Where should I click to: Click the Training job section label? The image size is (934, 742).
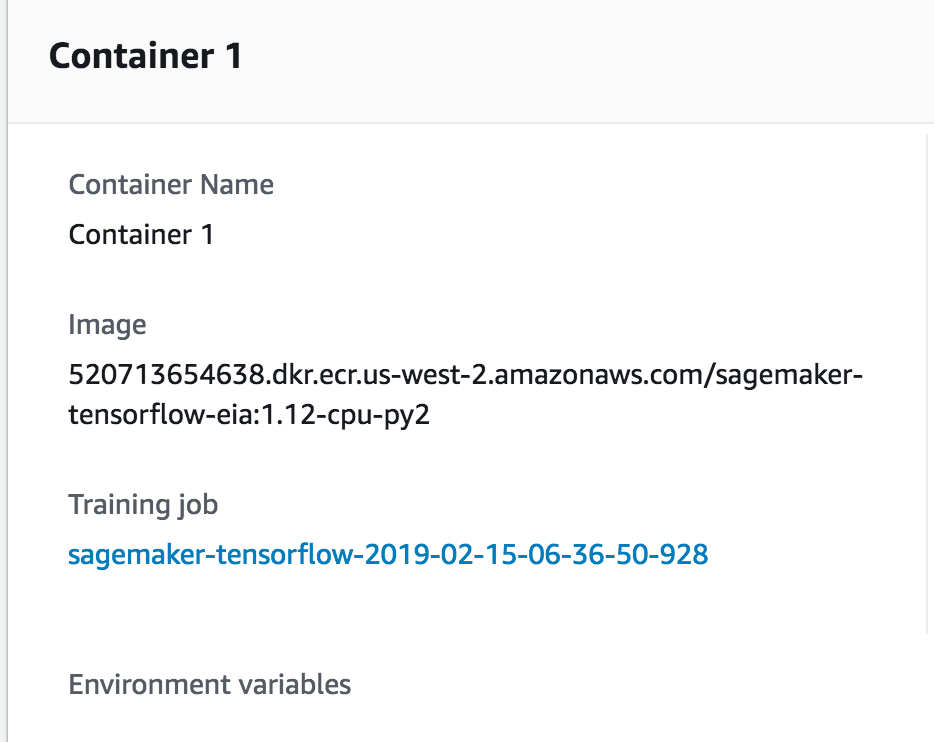click(143, 505)
